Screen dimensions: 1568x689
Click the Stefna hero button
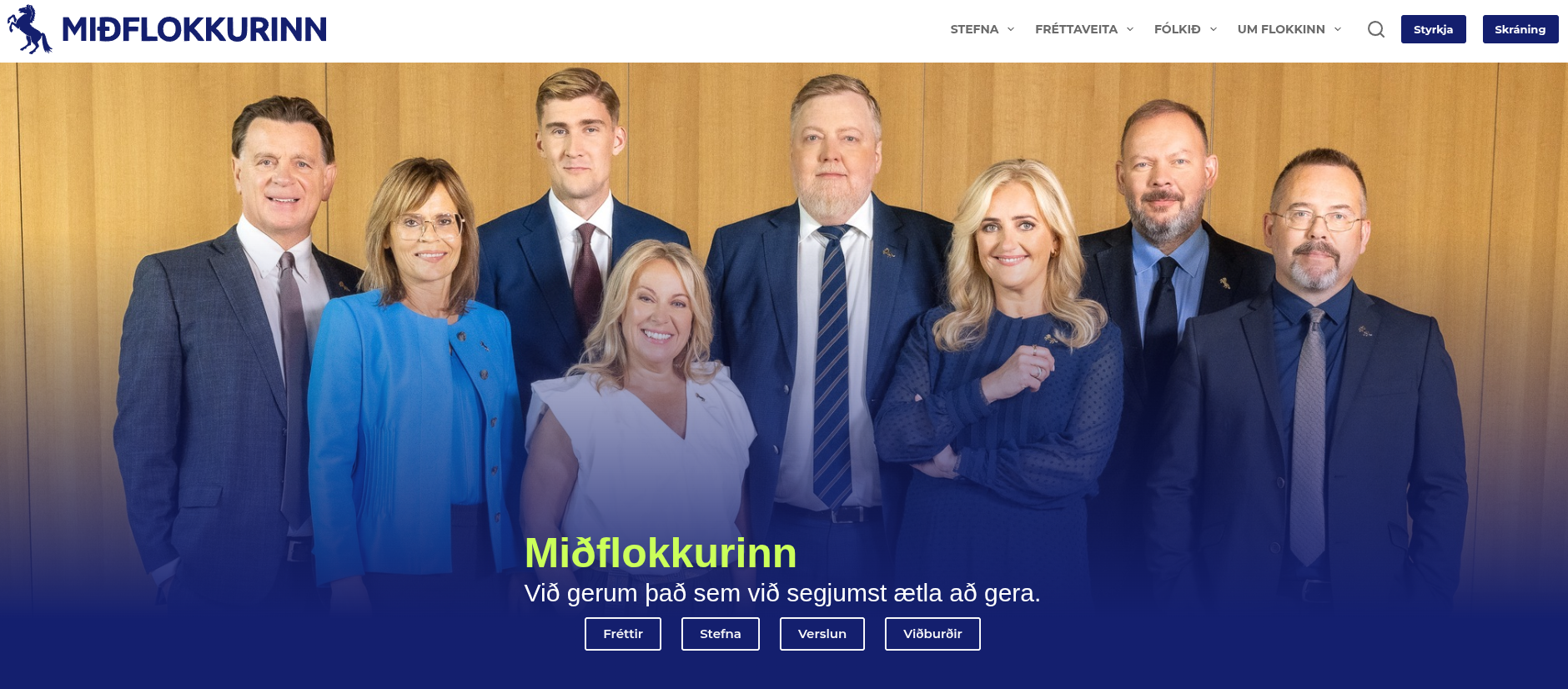tap(721, 634)
